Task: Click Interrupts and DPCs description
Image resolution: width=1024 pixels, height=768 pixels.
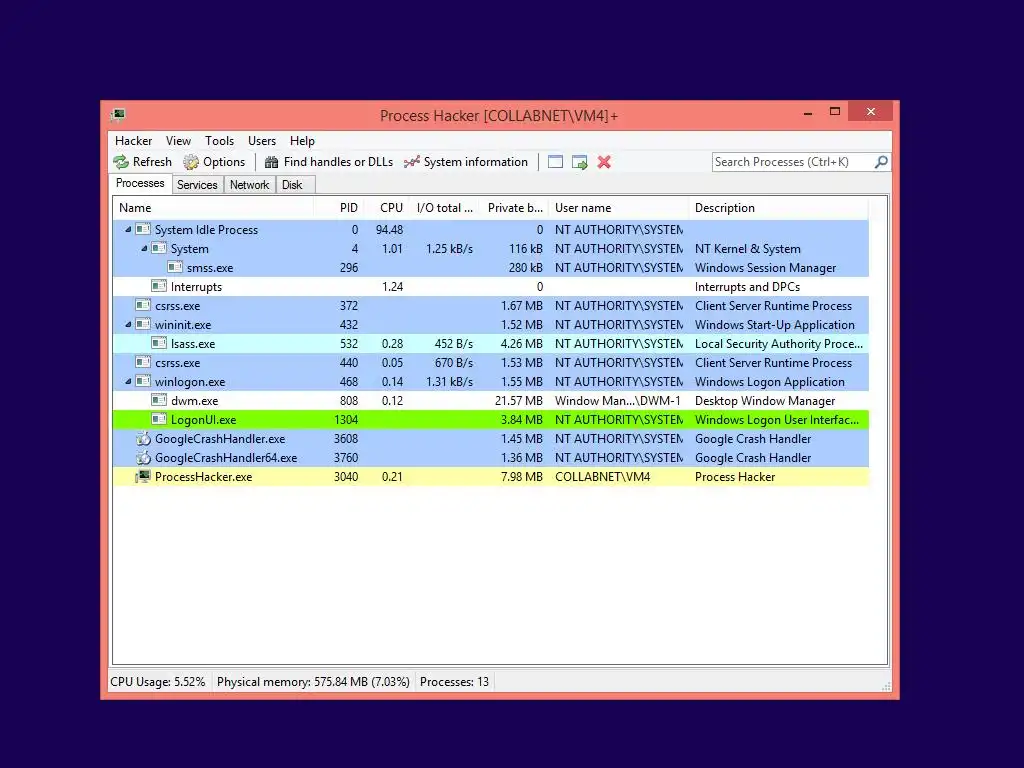Action: coord(747,286)
